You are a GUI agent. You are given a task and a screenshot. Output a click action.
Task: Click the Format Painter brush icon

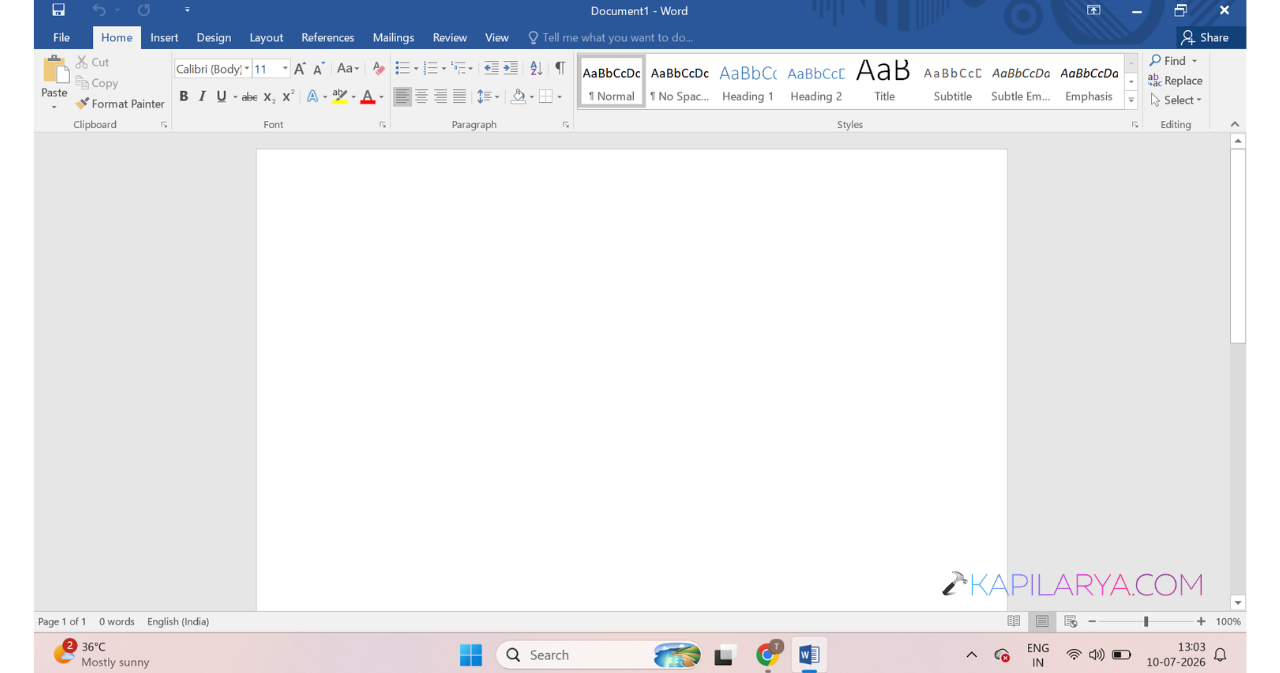point(82,104)
